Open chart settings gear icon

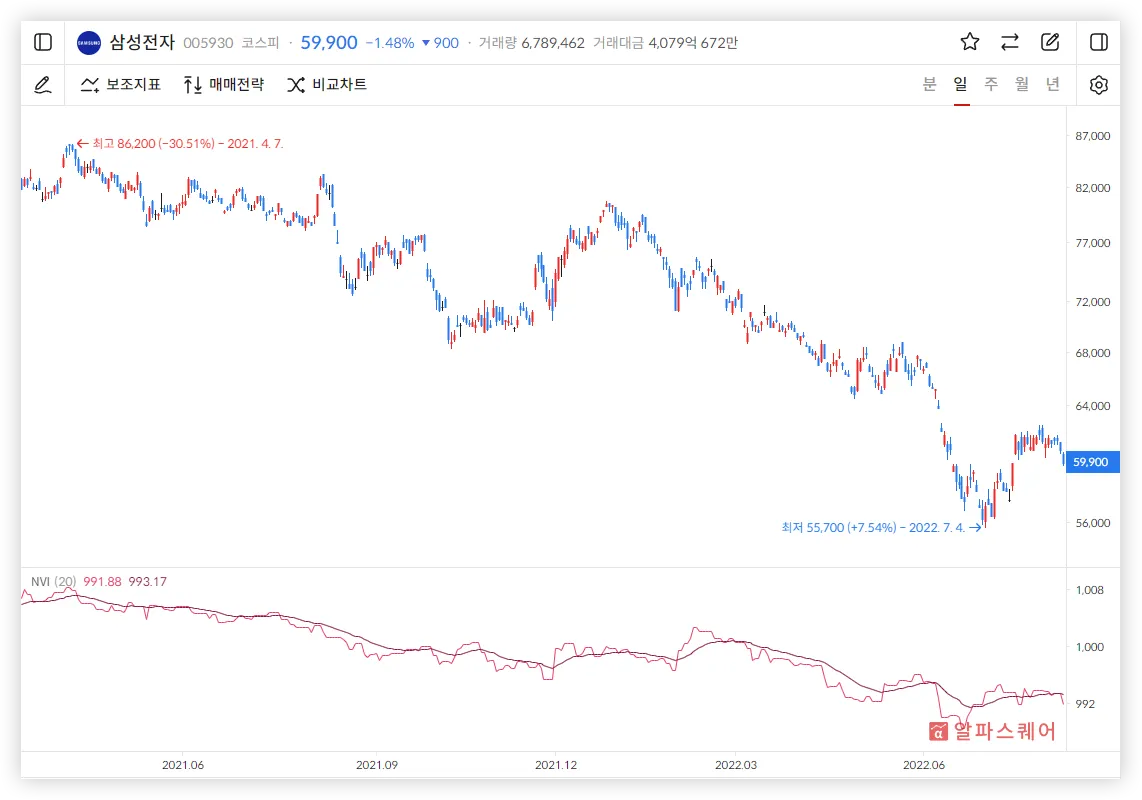point(1098,85)
